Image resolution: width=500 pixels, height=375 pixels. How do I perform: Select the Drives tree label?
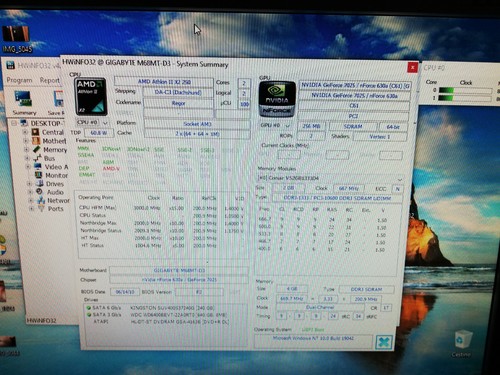point(55,184)
